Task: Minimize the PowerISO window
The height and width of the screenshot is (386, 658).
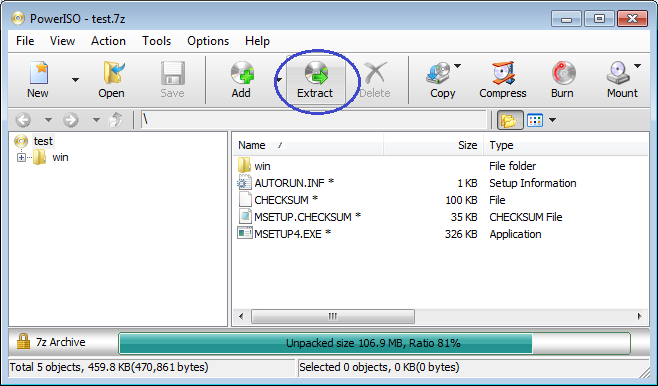Action: pos(566,19)
